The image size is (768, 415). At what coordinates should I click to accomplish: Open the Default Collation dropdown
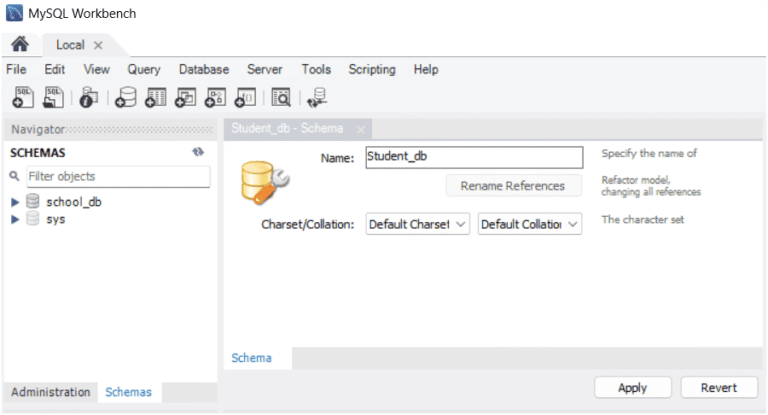click(530, 224)
